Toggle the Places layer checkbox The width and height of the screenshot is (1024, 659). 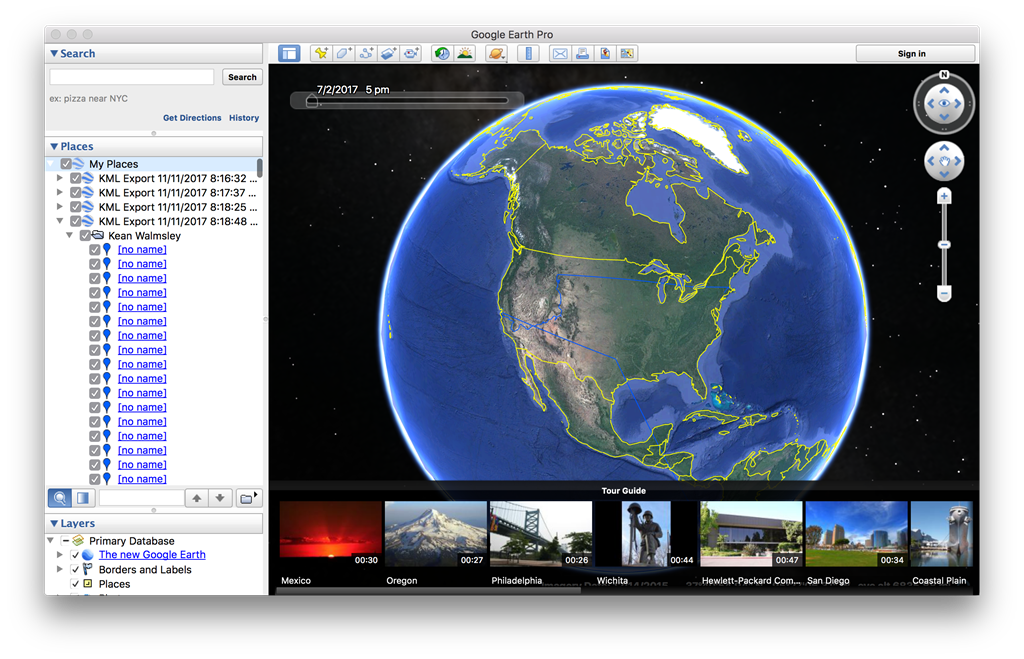click(x=75, y=584)
